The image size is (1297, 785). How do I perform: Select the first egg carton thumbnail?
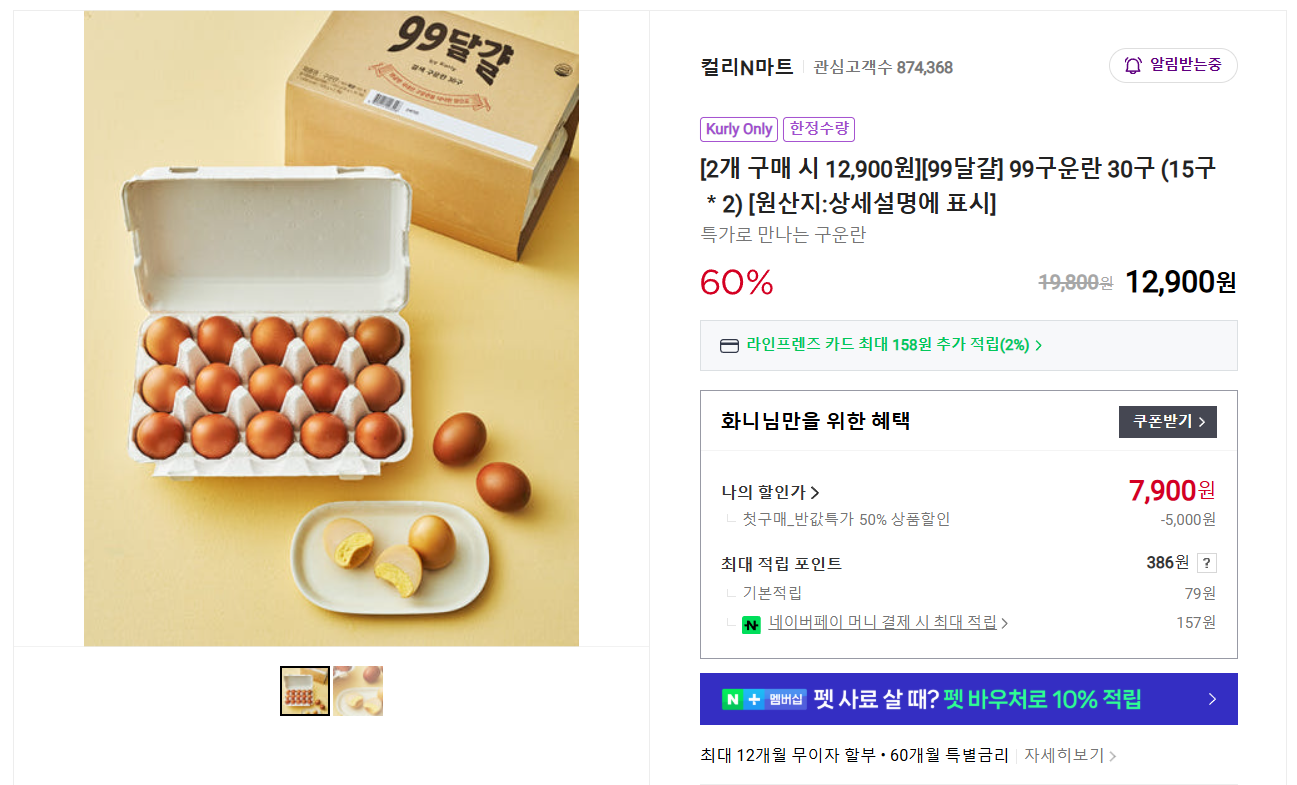click(304, 690)
